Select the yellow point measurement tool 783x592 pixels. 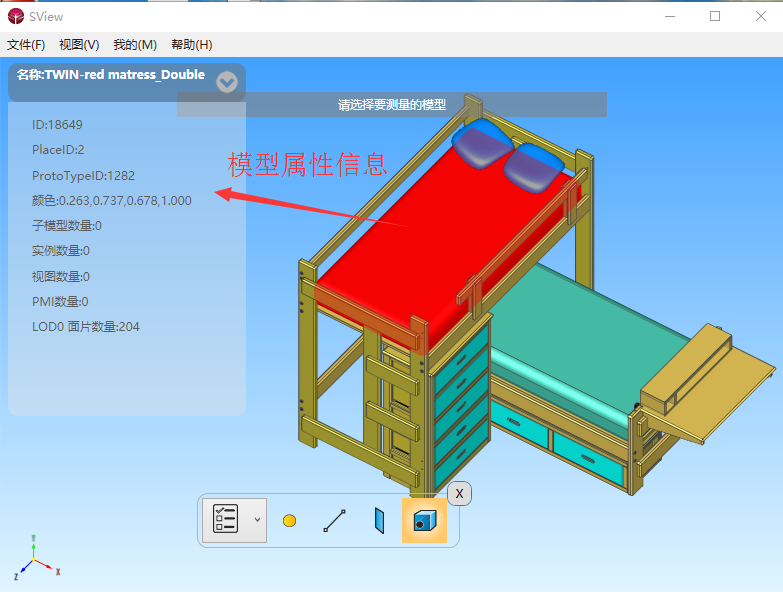tap(289, 521)
